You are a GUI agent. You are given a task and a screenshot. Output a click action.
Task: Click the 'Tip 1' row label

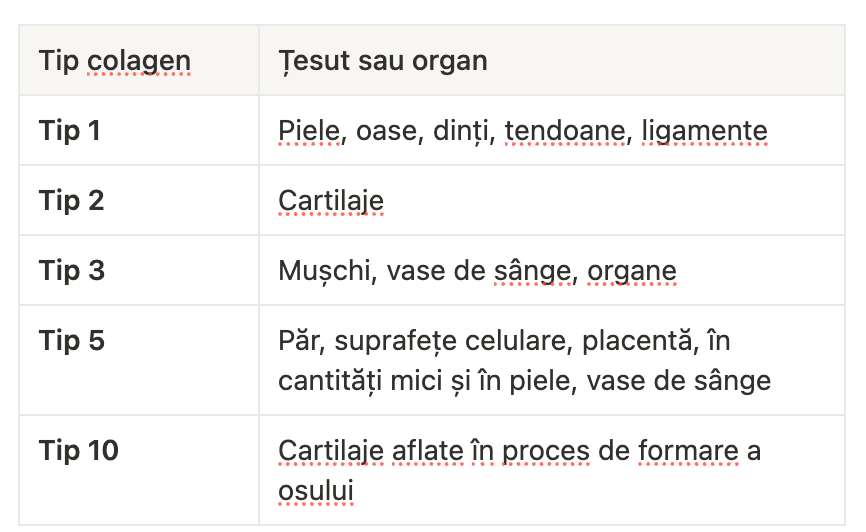139,130
